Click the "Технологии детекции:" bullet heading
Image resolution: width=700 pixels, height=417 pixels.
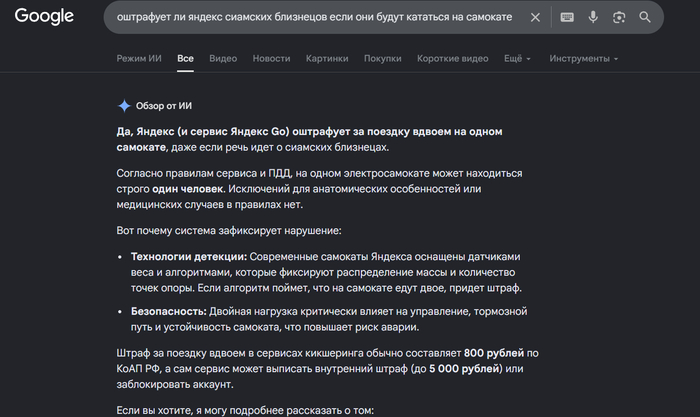[x=189, y=257]
